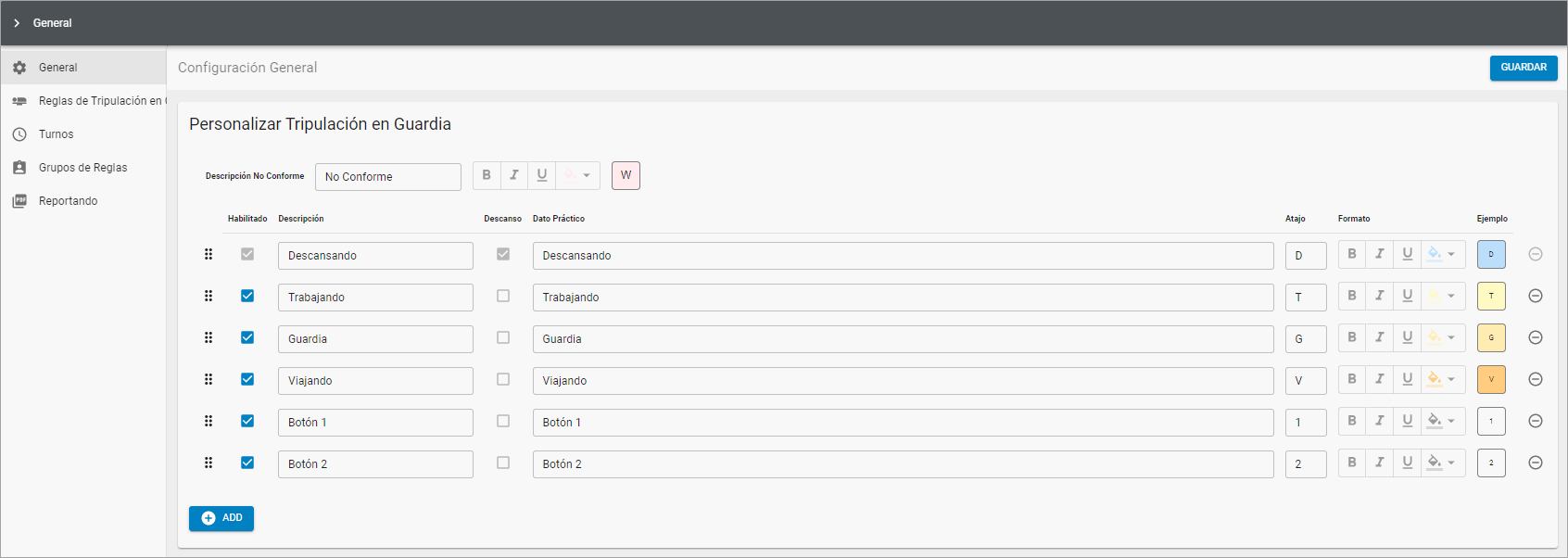Image resolution: width=1568 pixels, height=558 pixels.
Task: Open General in the sidebar
Action: (83, 68)
